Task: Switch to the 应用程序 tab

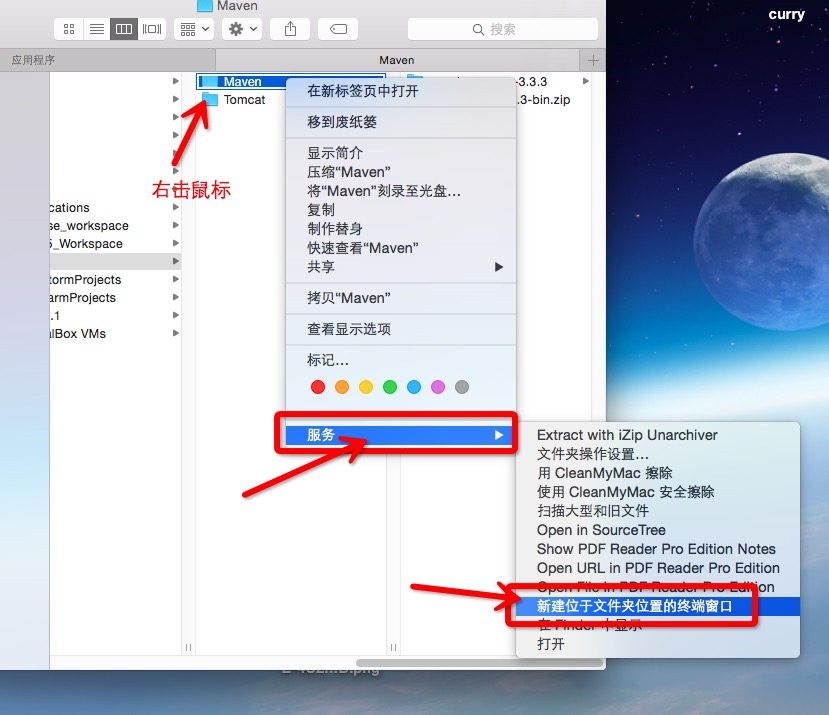Action: click(x=108, y=60)
